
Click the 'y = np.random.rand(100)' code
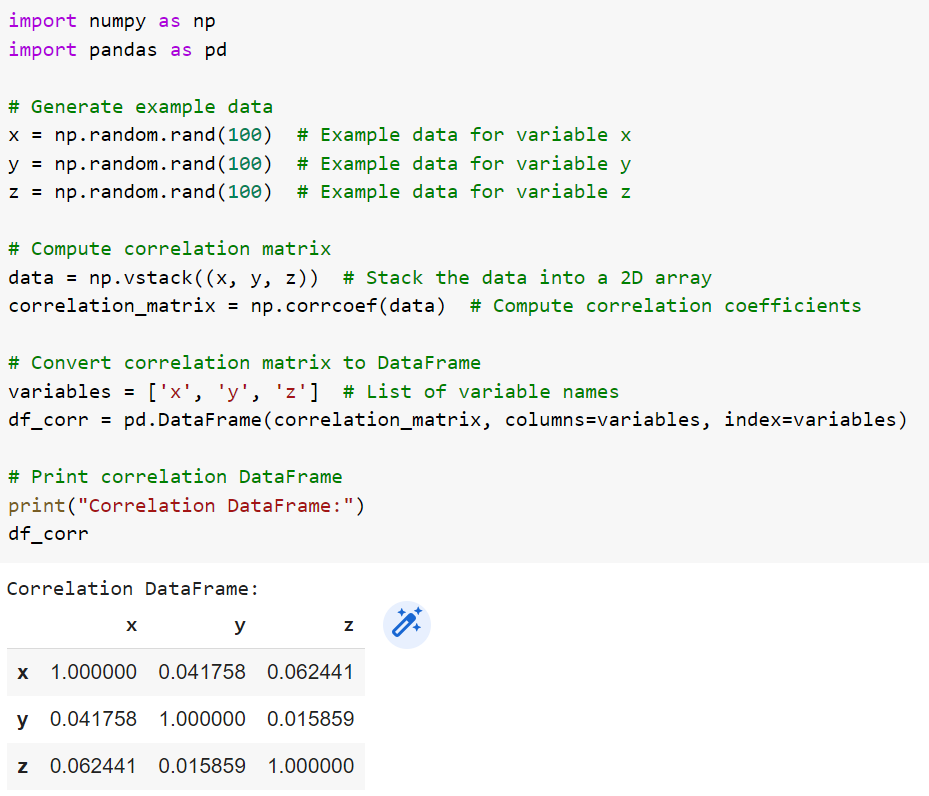tap(140, 164)
